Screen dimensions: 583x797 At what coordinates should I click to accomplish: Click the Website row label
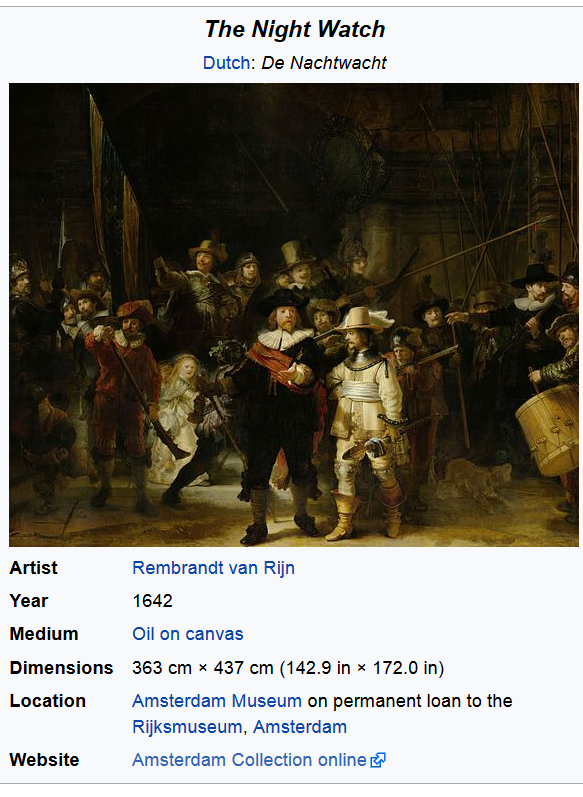(x=45, y=760)
